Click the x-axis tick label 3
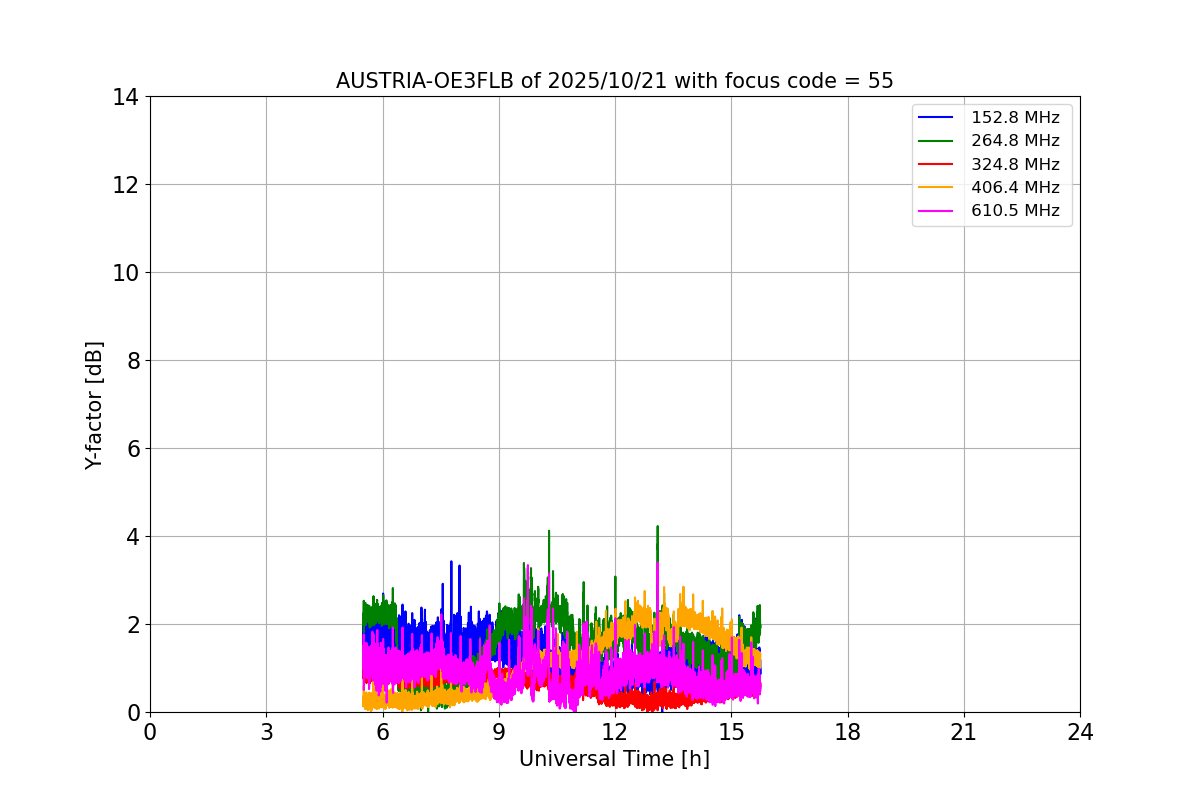This screenshot has width=1200, height=800. click(x=266, y=732)
